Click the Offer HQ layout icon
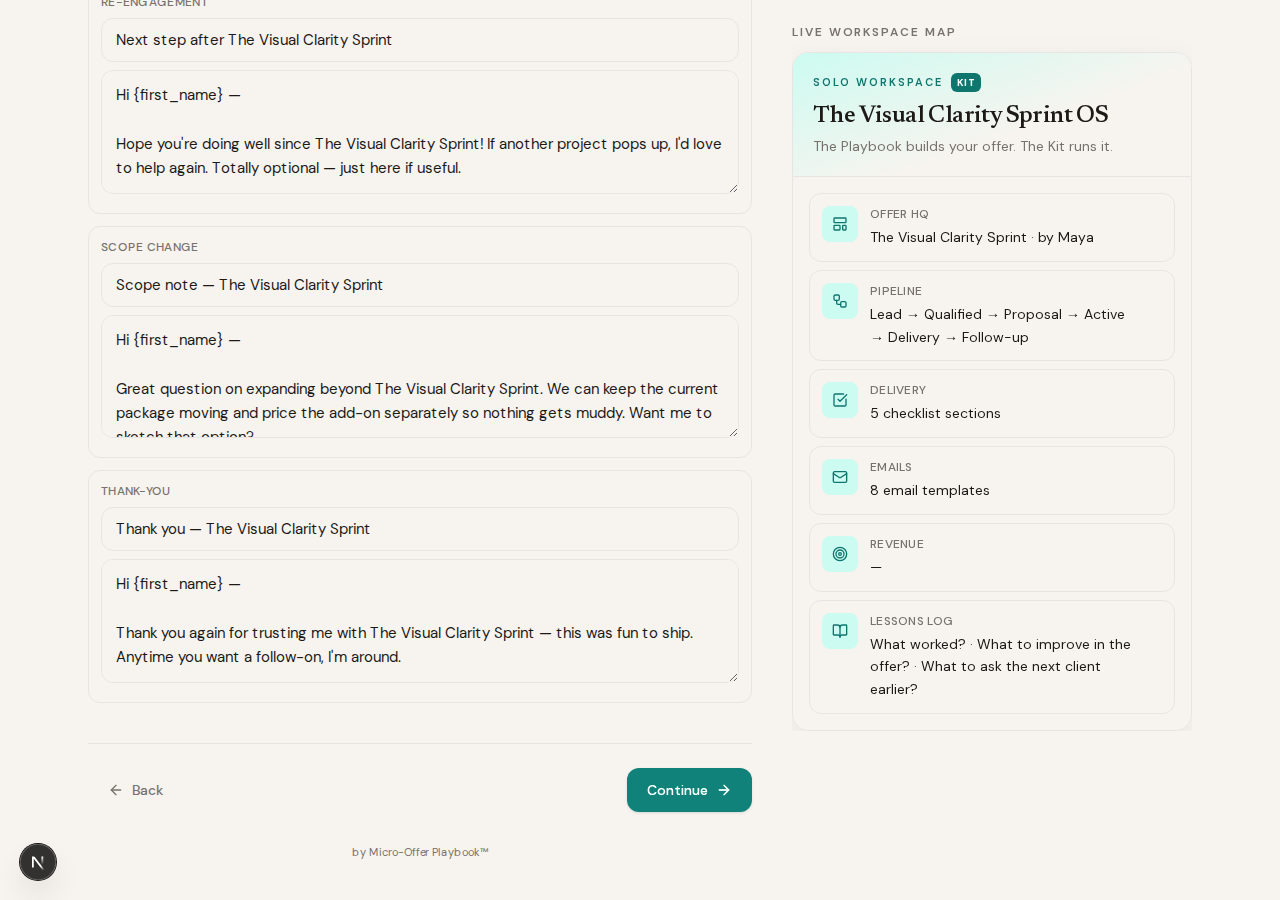This screenshot has width=1280, height=900. coord(840,224)
